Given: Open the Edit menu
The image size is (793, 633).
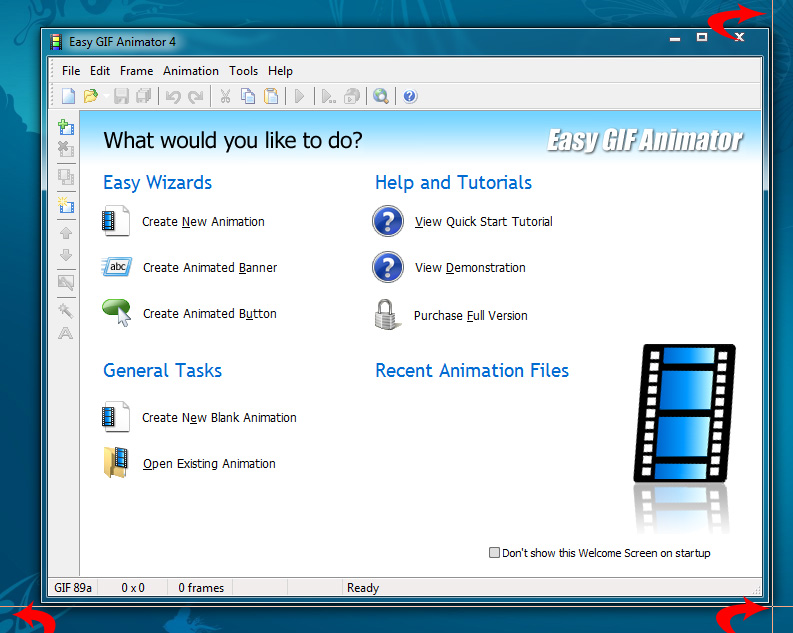Looking at the screenshot, I should click(x=100, y=71).
